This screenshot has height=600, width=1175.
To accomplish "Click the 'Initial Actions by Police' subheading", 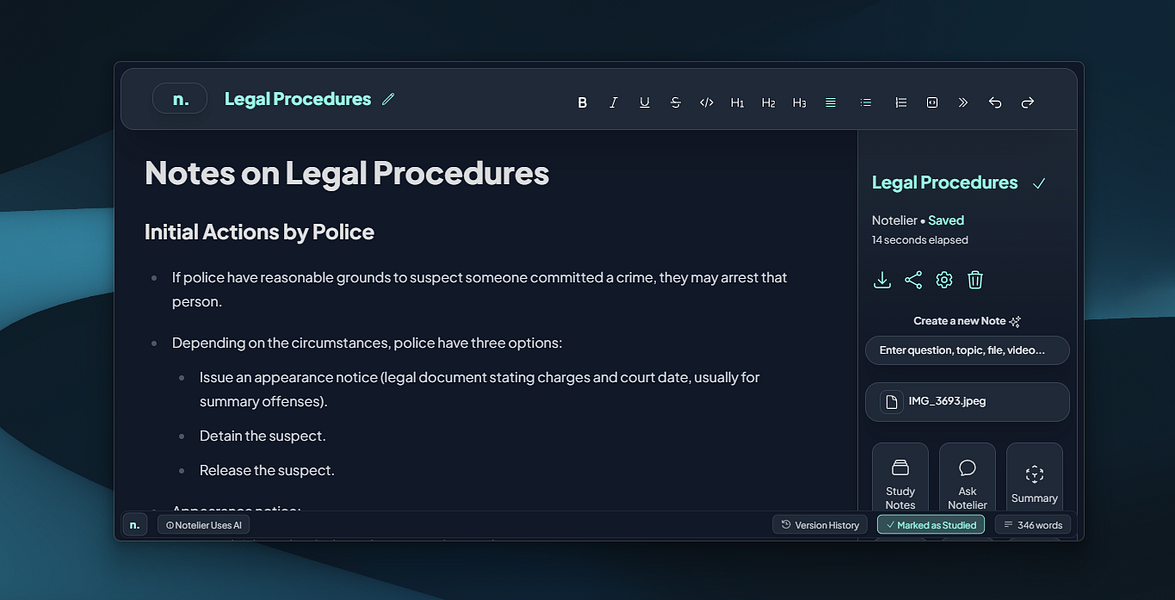I will point(259,232).
